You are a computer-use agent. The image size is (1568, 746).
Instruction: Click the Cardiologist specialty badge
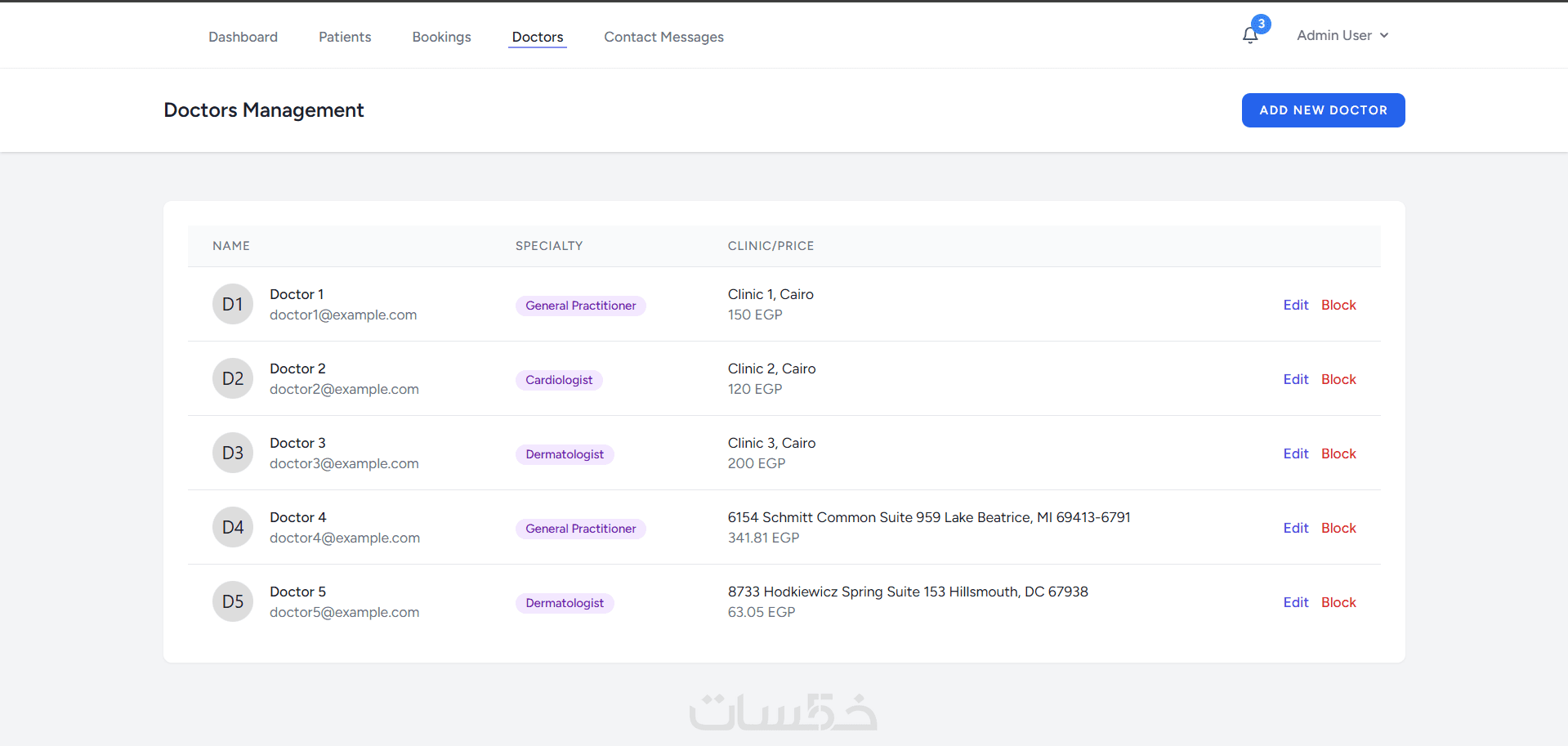pyautogui.click(x=559, y=380)
